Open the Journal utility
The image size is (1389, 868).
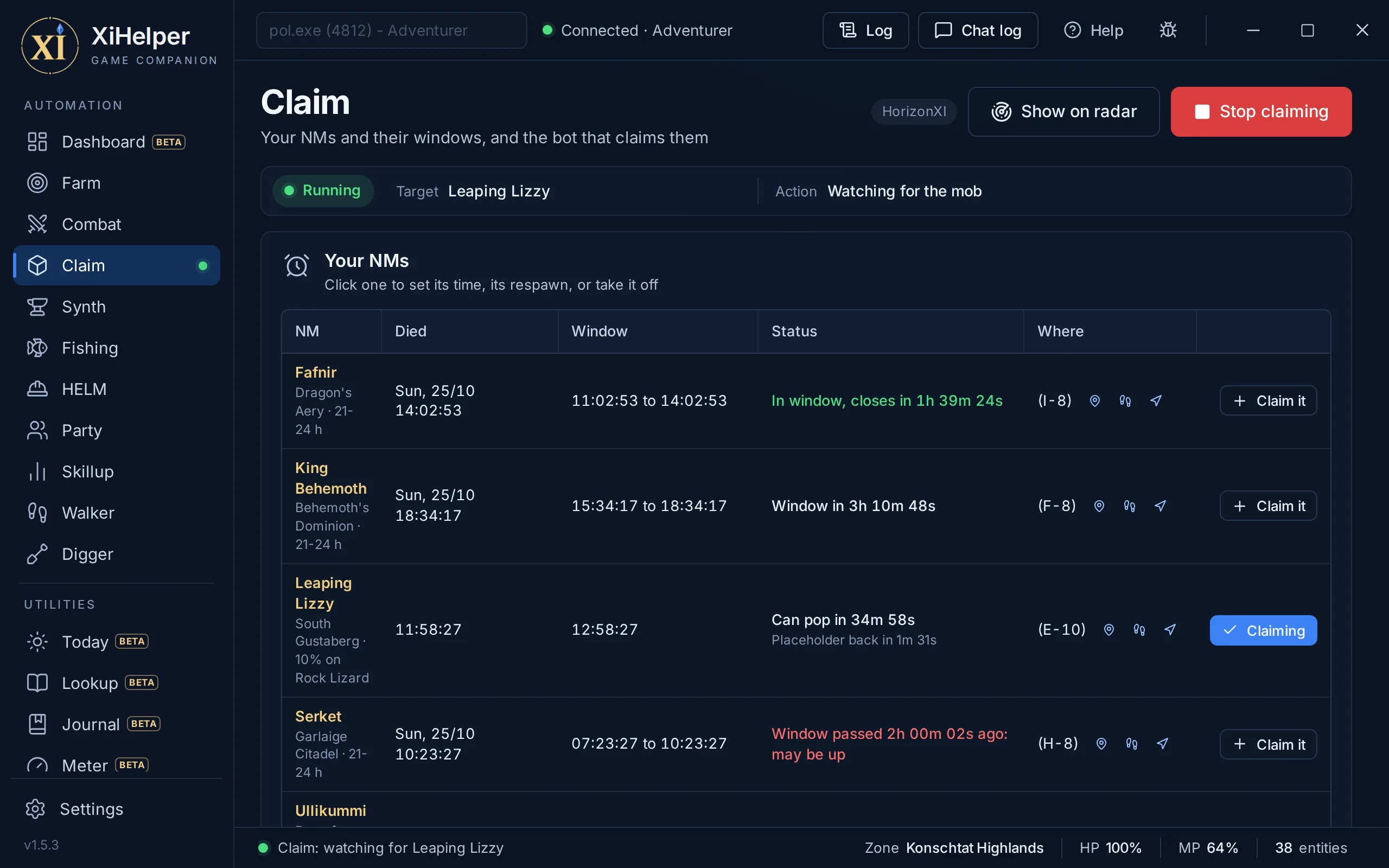117,724
